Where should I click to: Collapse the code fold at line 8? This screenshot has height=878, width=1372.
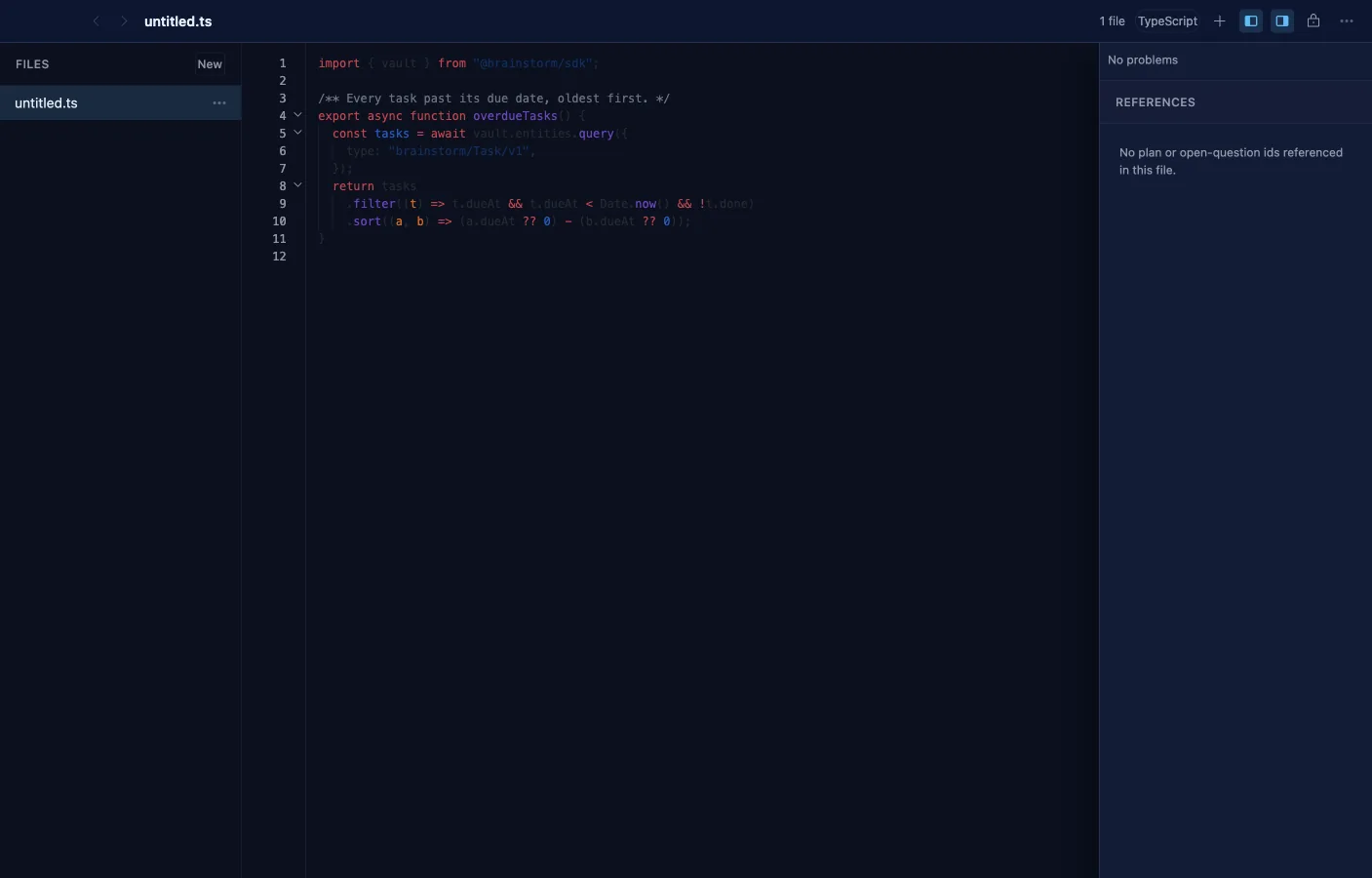(297, 185)
